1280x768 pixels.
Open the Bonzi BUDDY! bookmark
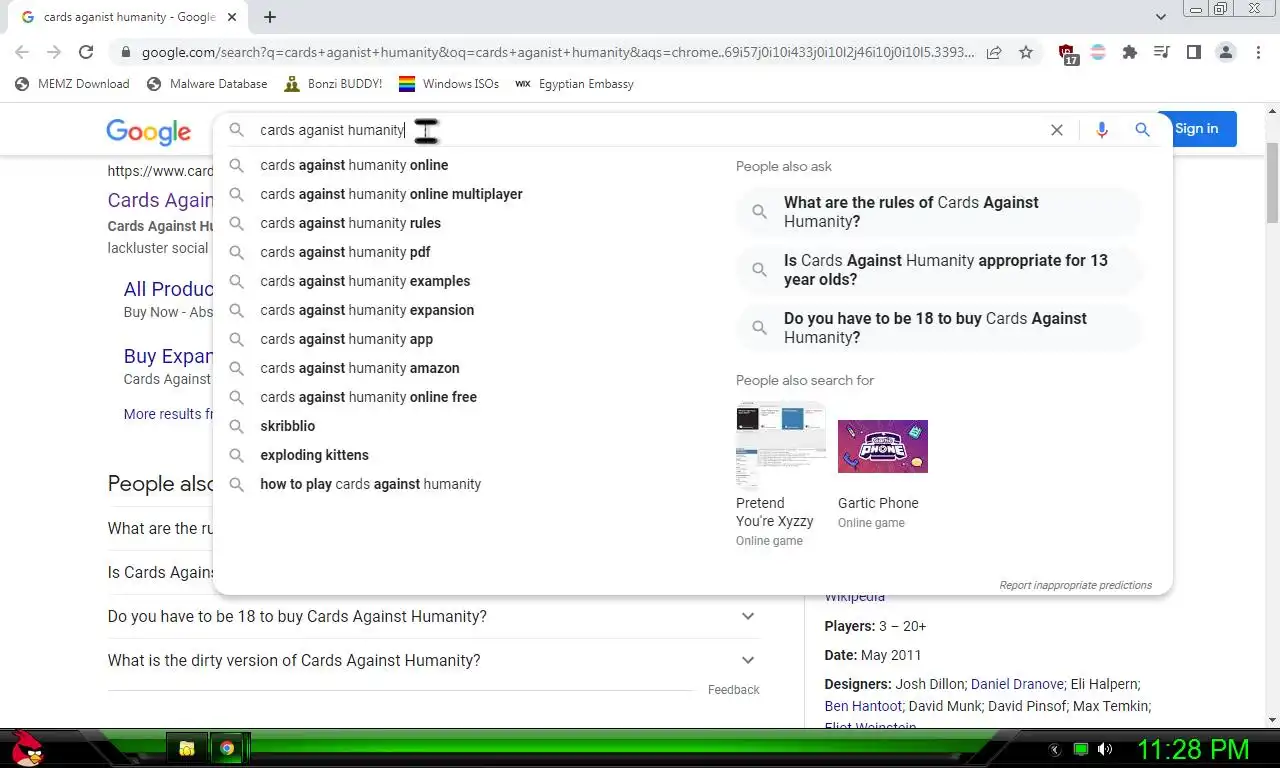point(333,84)
